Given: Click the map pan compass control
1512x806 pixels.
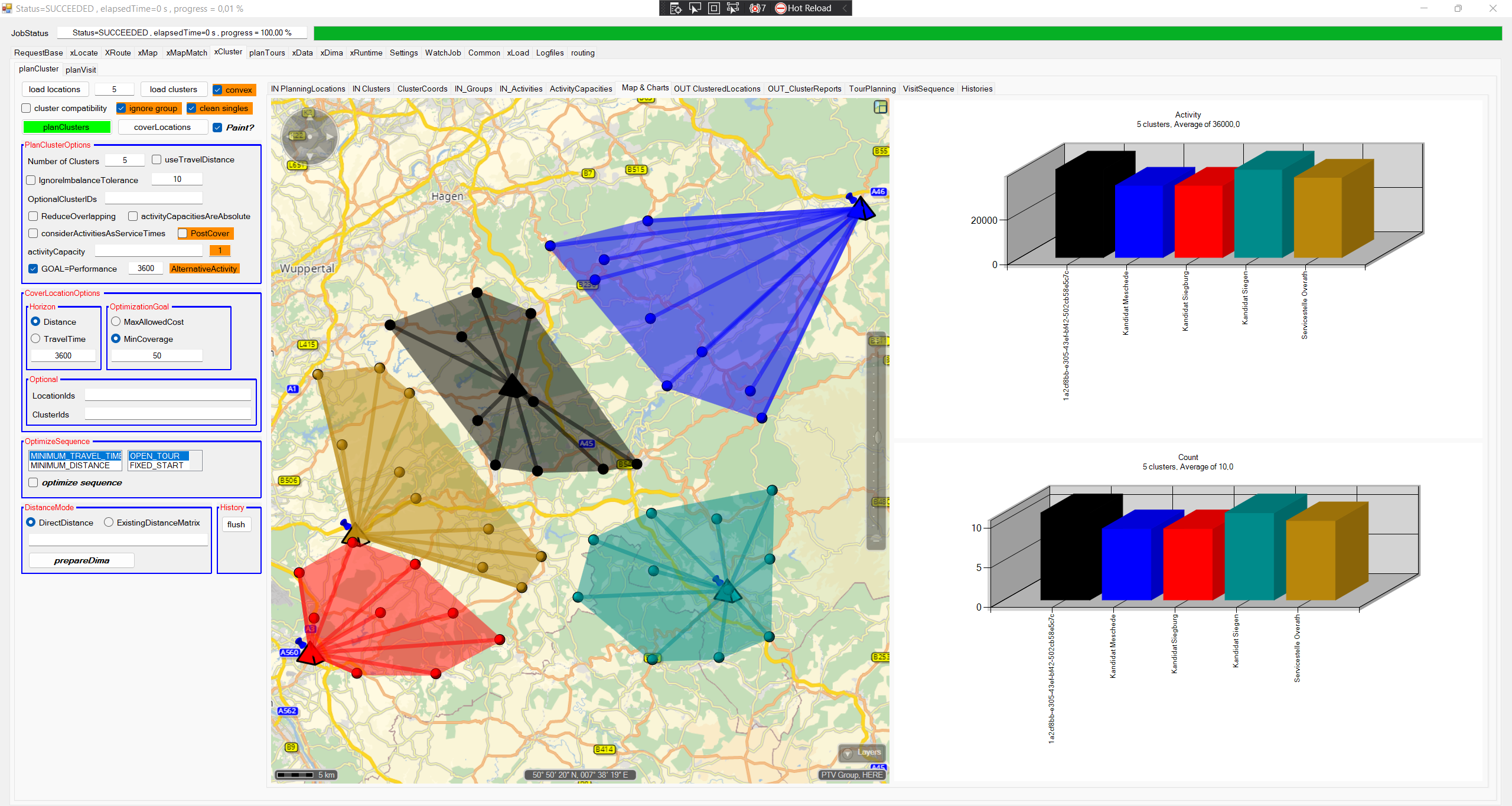Looking at the screenshot, I should (309, 136).
